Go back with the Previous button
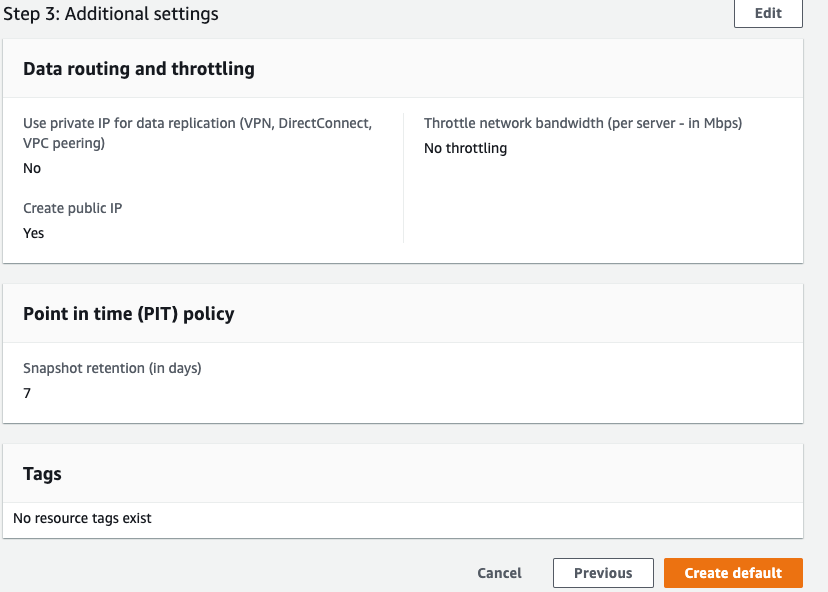828x592 pixels. (603, 573)
